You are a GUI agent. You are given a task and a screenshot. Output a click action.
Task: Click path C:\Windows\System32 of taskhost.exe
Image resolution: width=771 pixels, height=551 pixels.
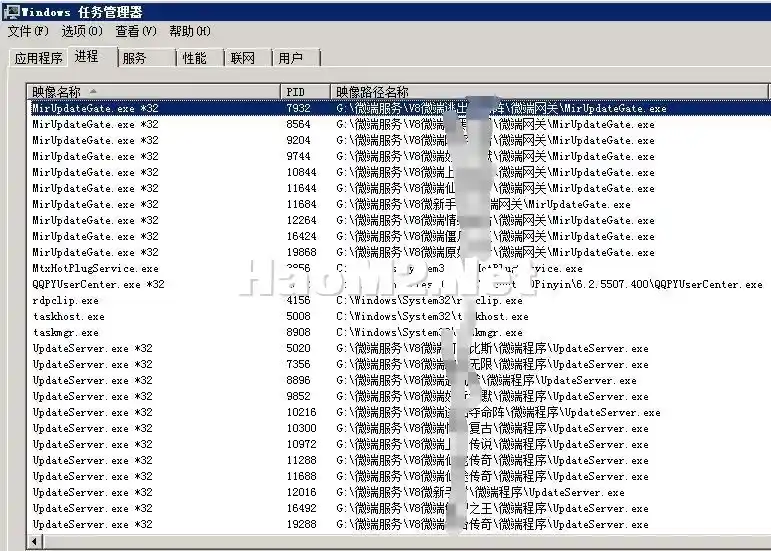[432, 317]
